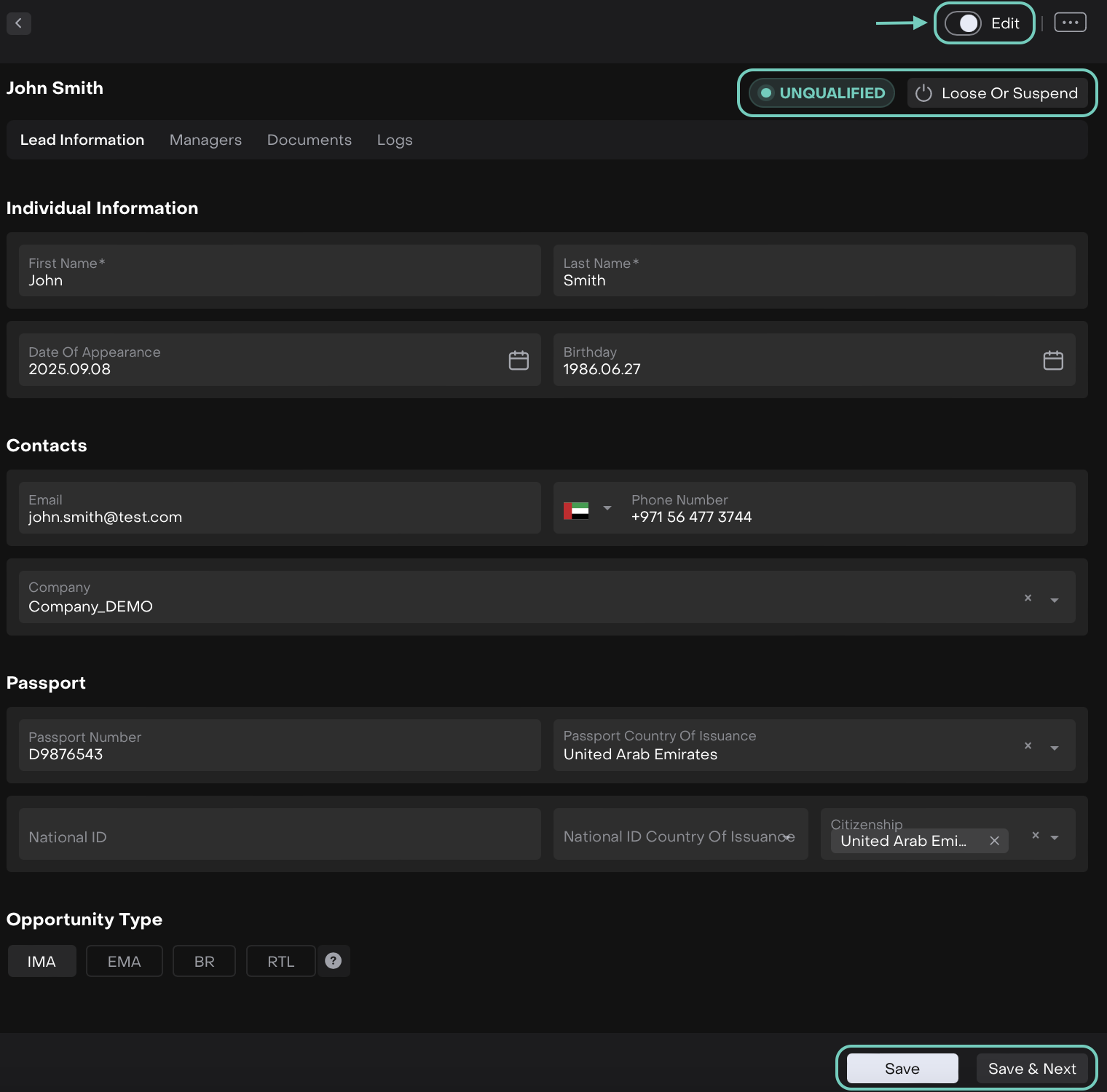1107x1092 pixels.
Task: Click into the National ID input field
Action: (x=280, y=837)
